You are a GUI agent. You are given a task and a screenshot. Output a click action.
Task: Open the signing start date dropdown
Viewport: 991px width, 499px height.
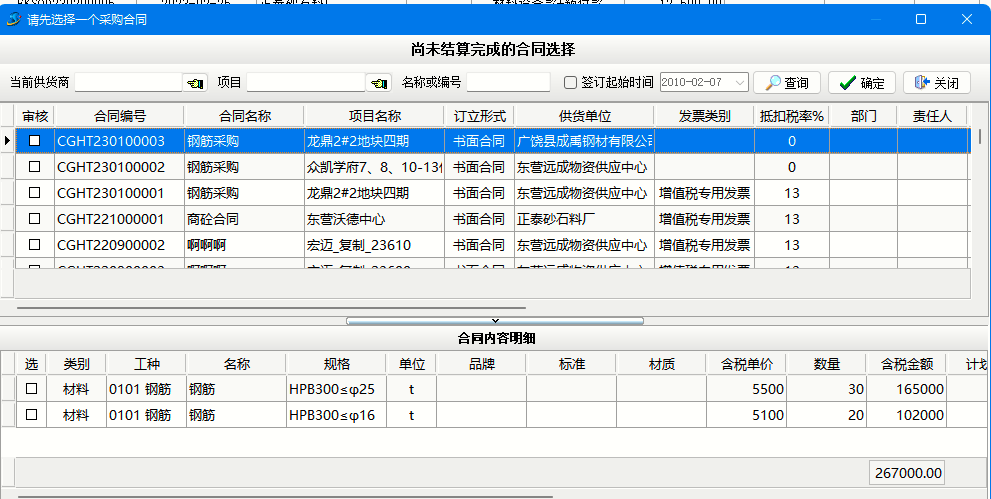pyautogui.click(x=741, y=83)
